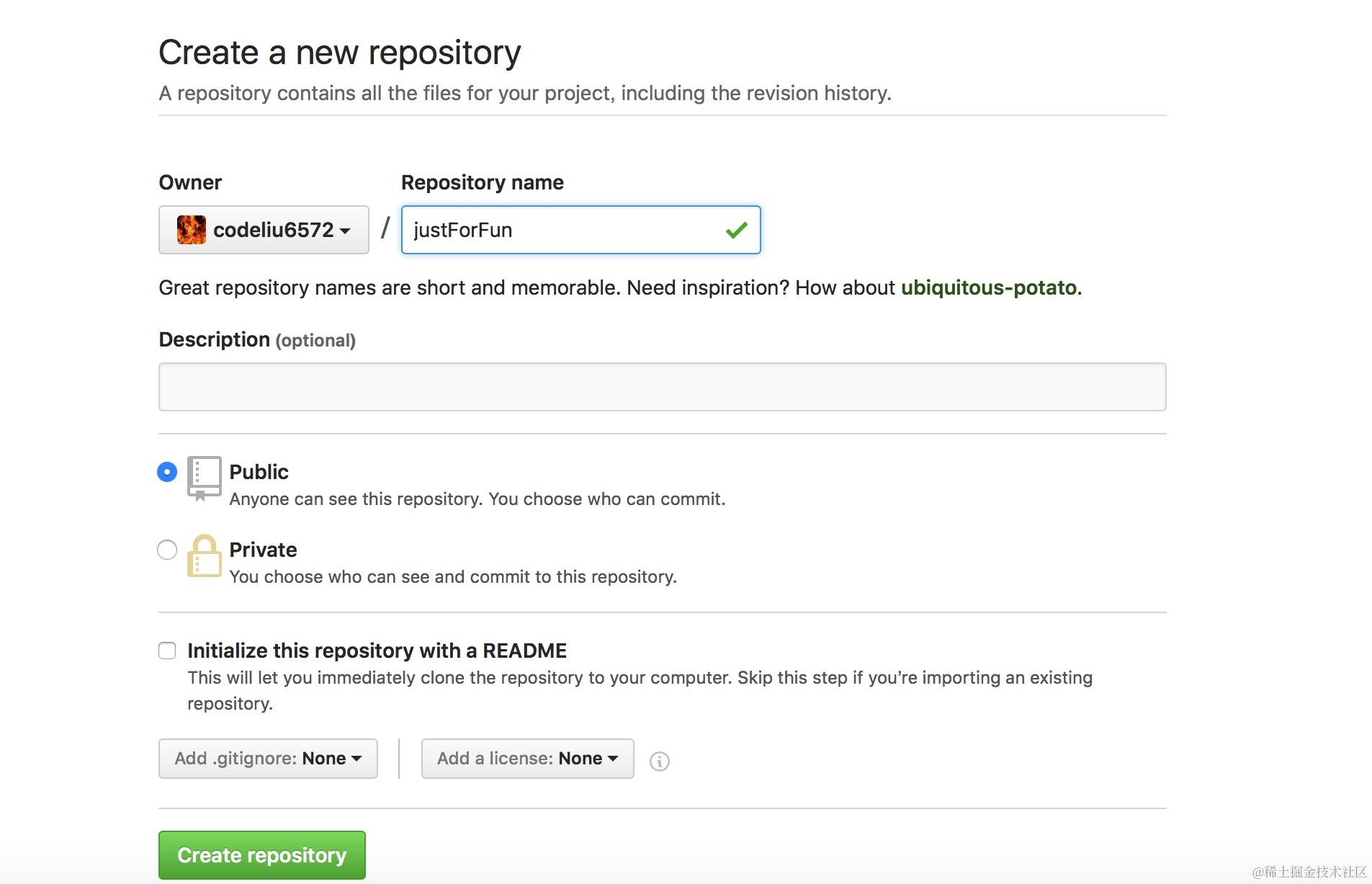The image size is (1372, 884).
Task: Enable Initialize this repository with a README
Action: point(167,651)
